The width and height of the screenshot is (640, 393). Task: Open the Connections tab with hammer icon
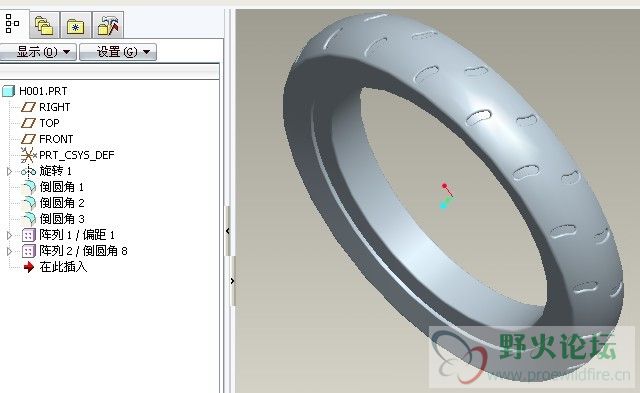[108, 25]
